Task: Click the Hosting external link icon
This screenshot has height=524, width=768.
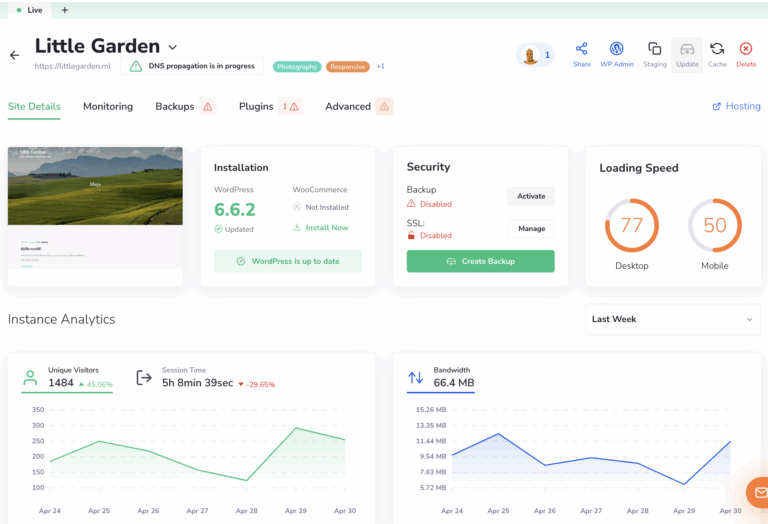Action: [717, 106]
